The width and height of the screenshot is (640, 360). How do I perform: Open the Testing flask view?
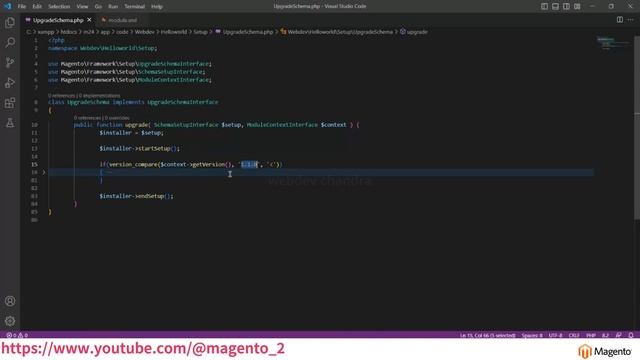[10, 122]
